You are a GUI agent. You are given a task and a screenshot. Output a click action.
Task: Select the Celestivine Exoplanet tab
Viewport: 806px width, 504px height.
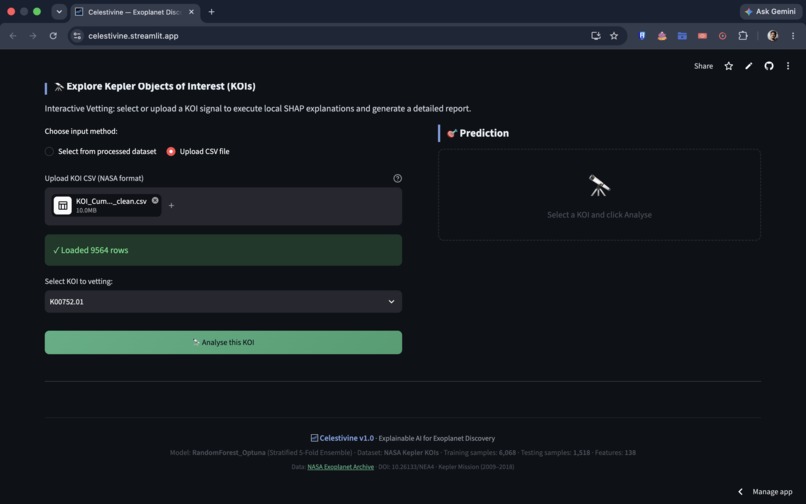click(x=134, y=12)
